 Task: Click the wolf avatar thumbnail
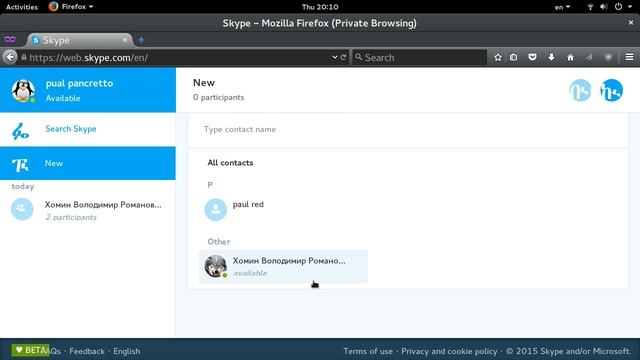click(216, 266)
